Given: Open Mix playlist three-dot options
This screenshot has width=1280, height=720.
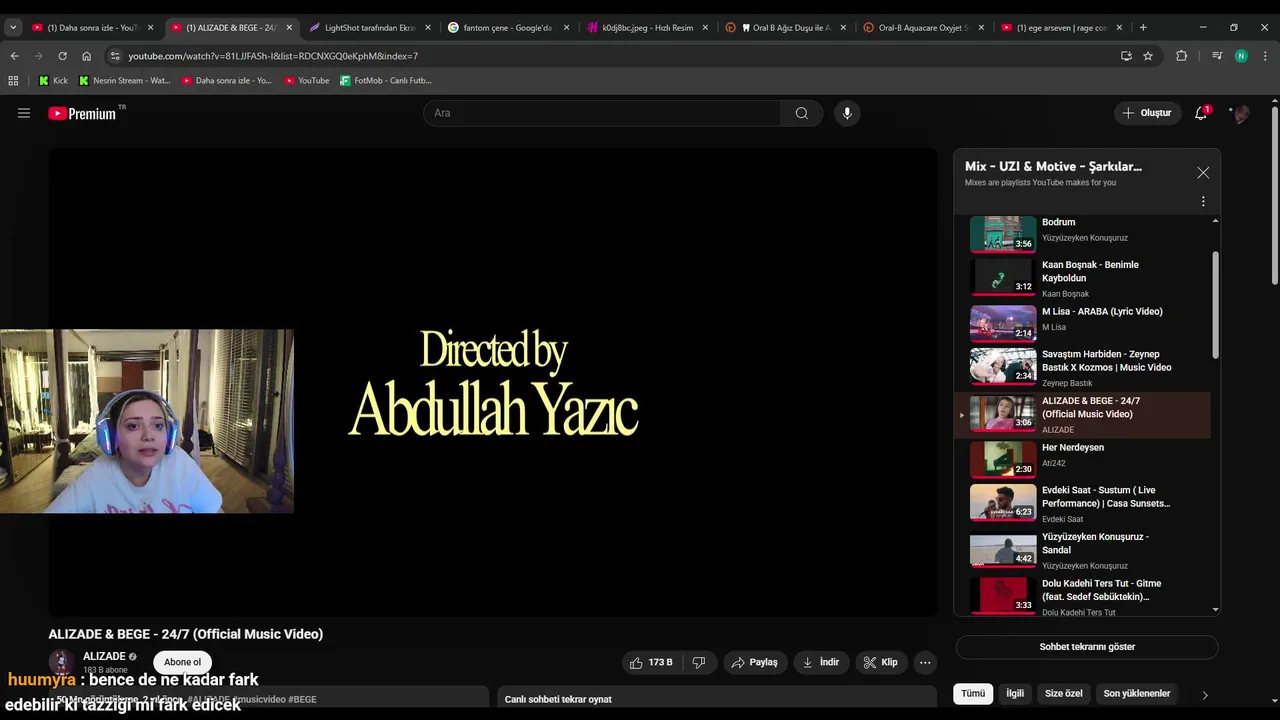Looking at the screenshot, I should coord(1203,202).
